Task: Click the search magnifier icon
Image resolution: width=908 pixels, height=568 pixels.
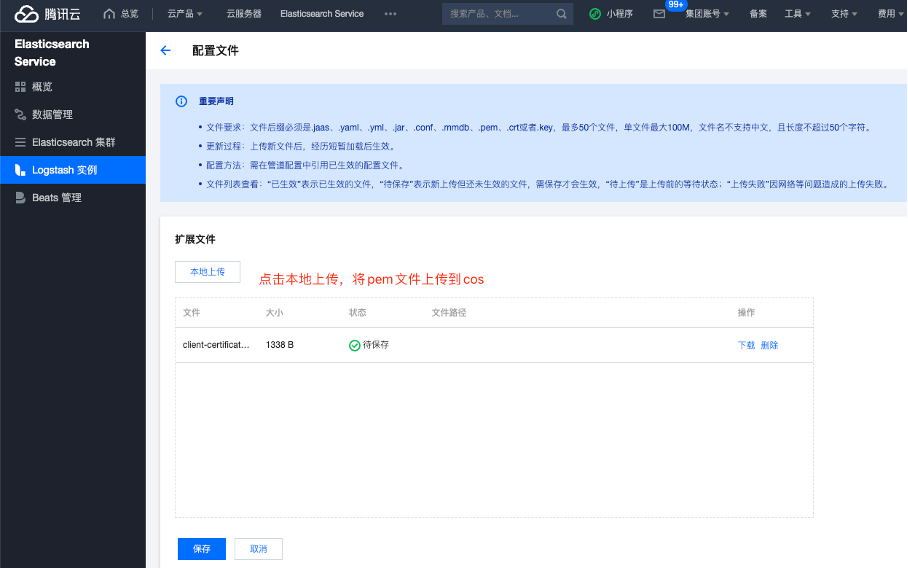Action: [x=561, y=14]
